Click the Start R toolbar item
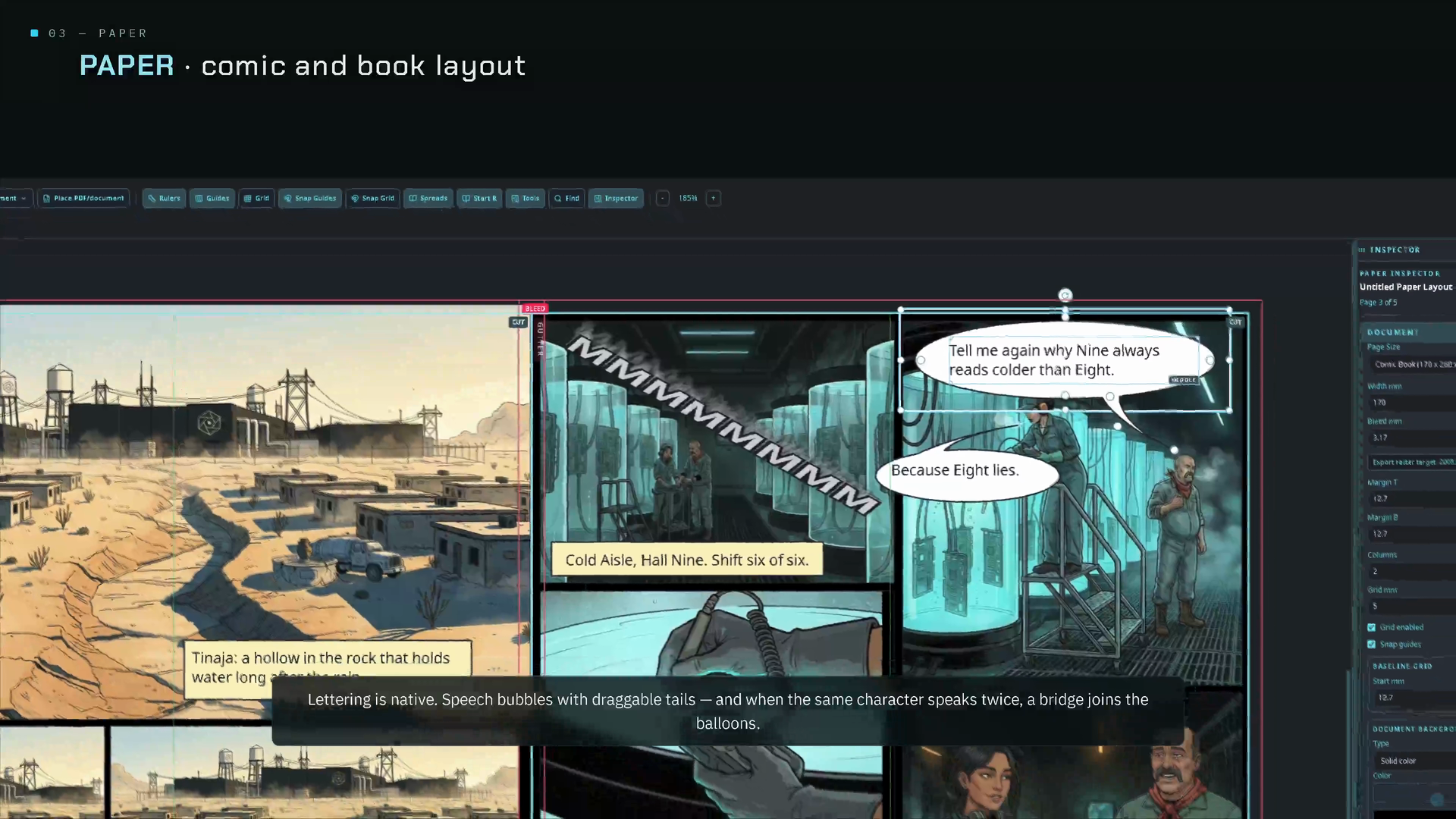Screen dimensions: 1456x819 point(479,199)
